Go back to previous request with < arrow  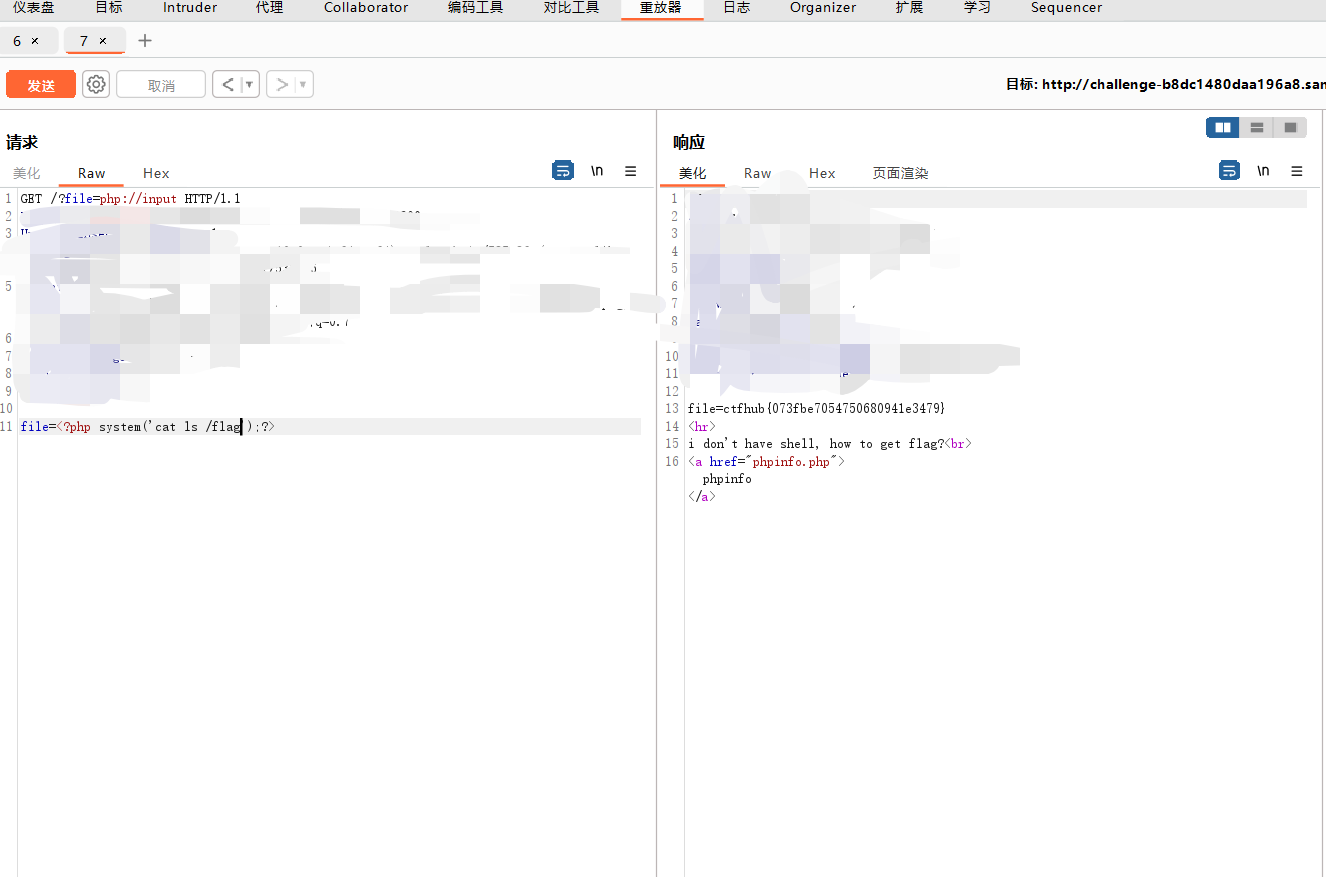(228, 85)
